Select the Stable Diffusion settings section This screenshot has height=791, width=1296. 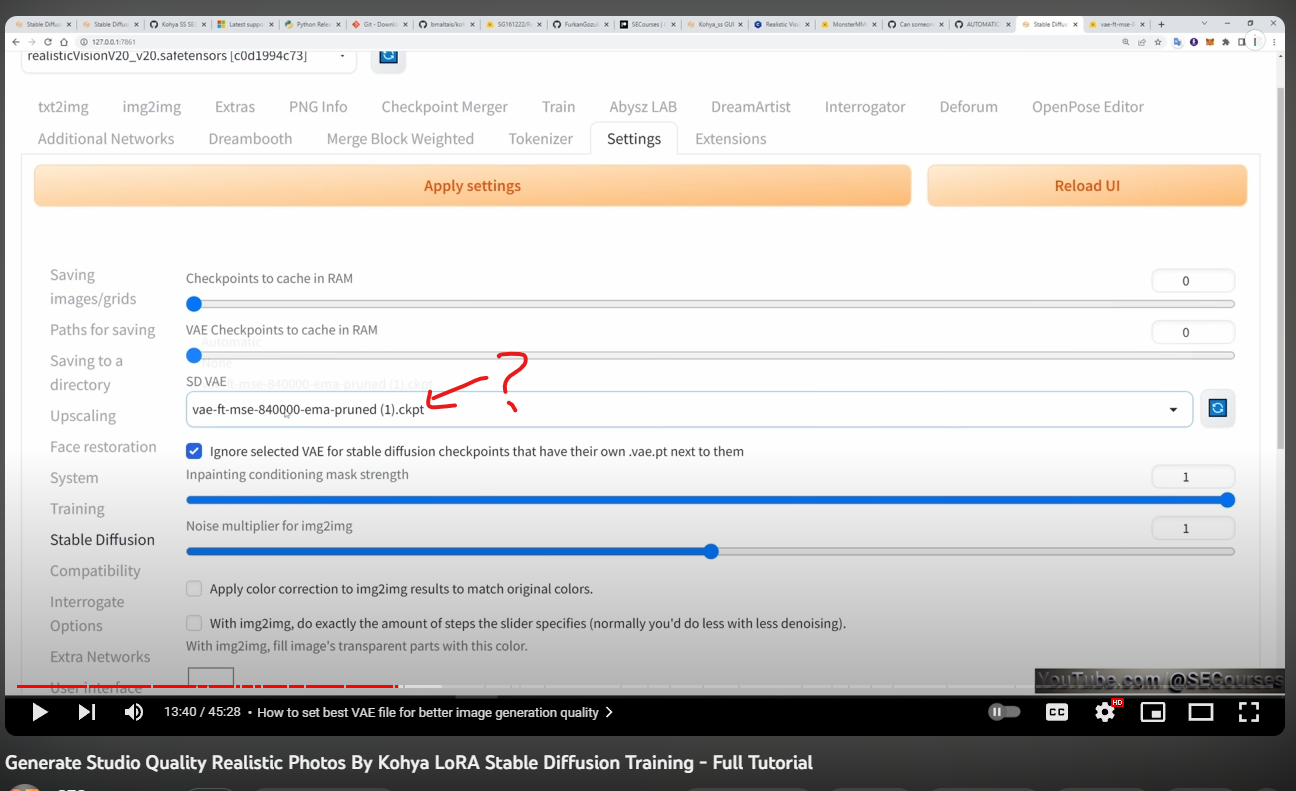tap(102, 539)
